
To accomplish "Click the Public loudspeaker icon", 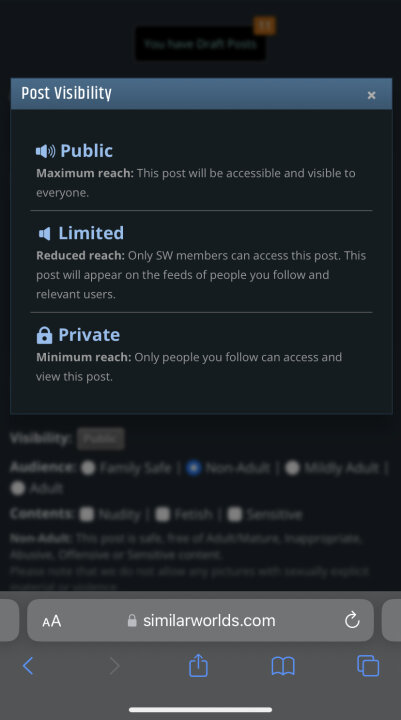I will click(x=45, y=151).
